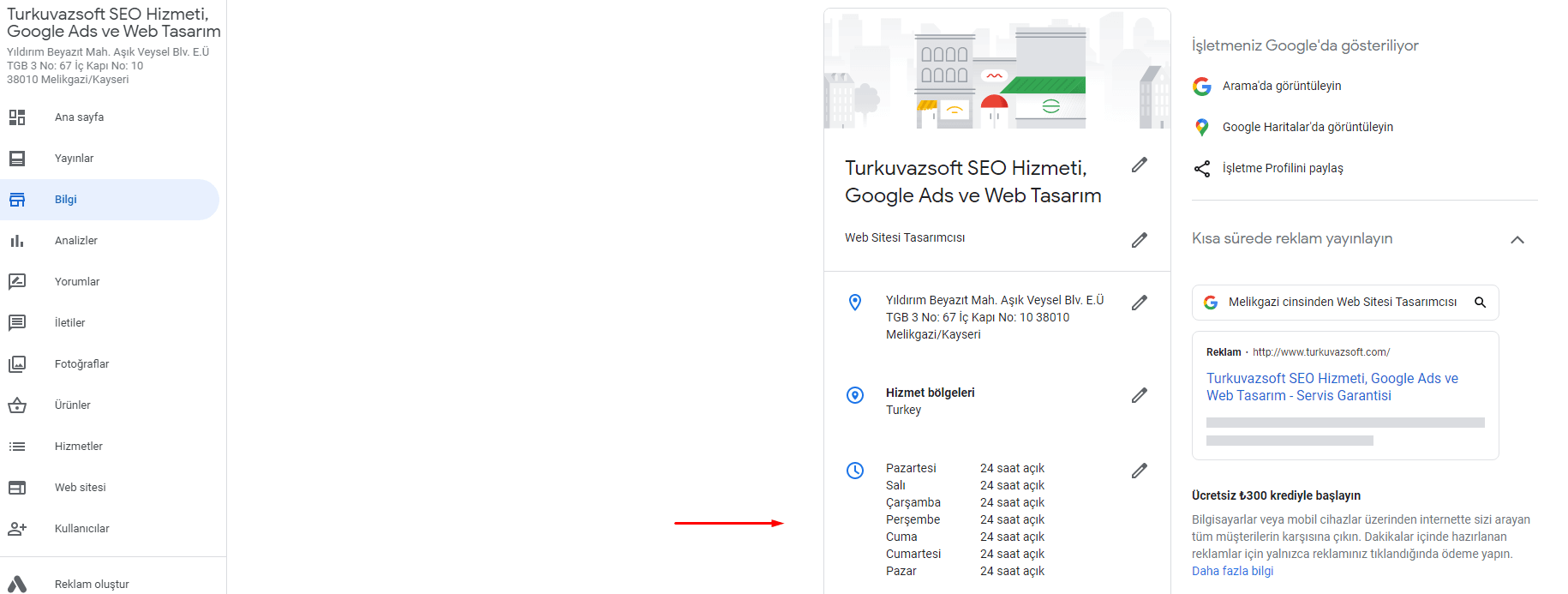Viewport: 1568px width, 594px height.
Task: Open Web sitesi sidebar label
Action: pyautogui.click(x=81, y=488)
